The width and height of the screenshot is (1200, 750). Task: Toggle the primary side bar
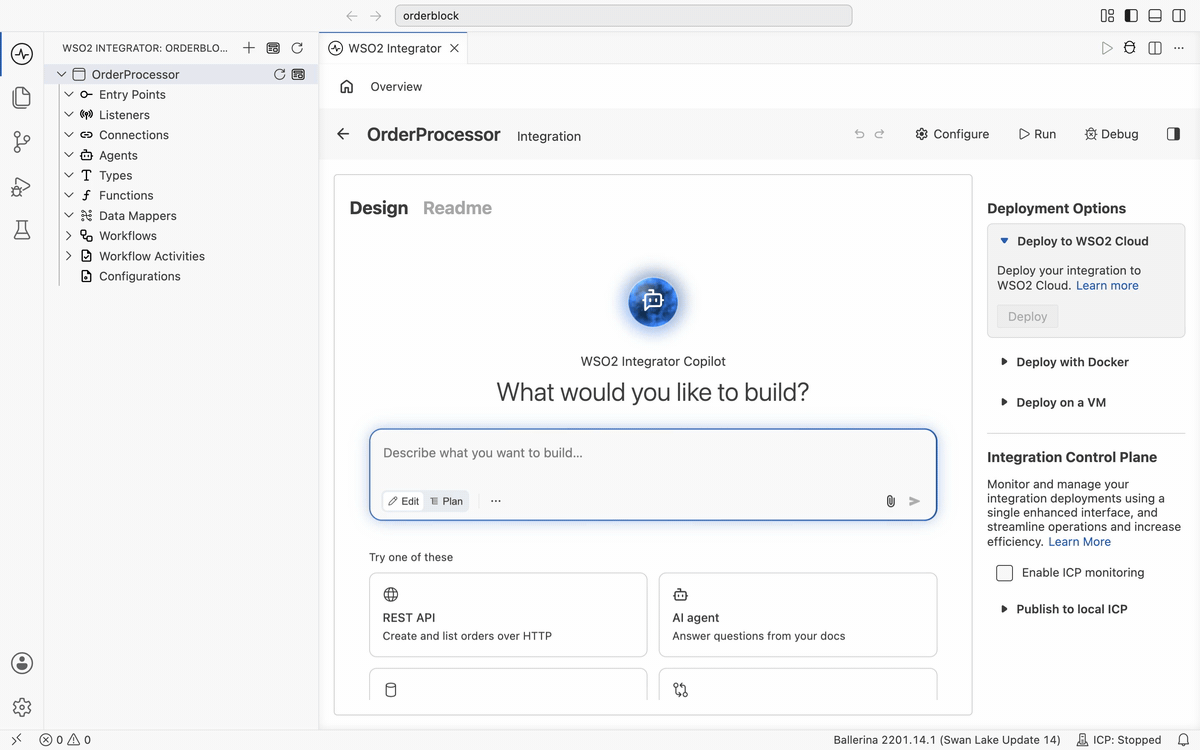1131,16
